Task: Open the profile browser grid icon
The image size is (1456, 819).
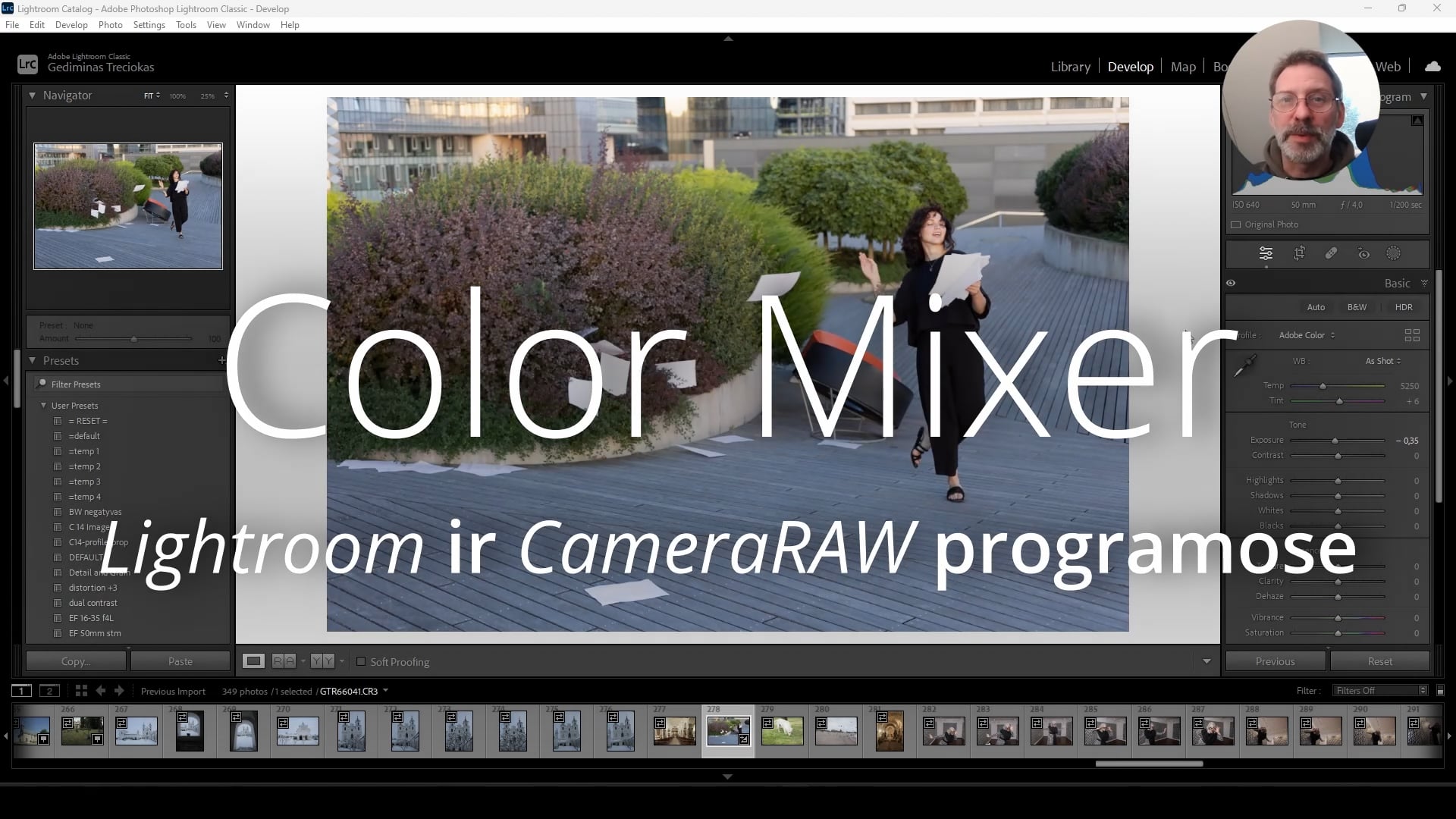Action: coord(1412,335)
